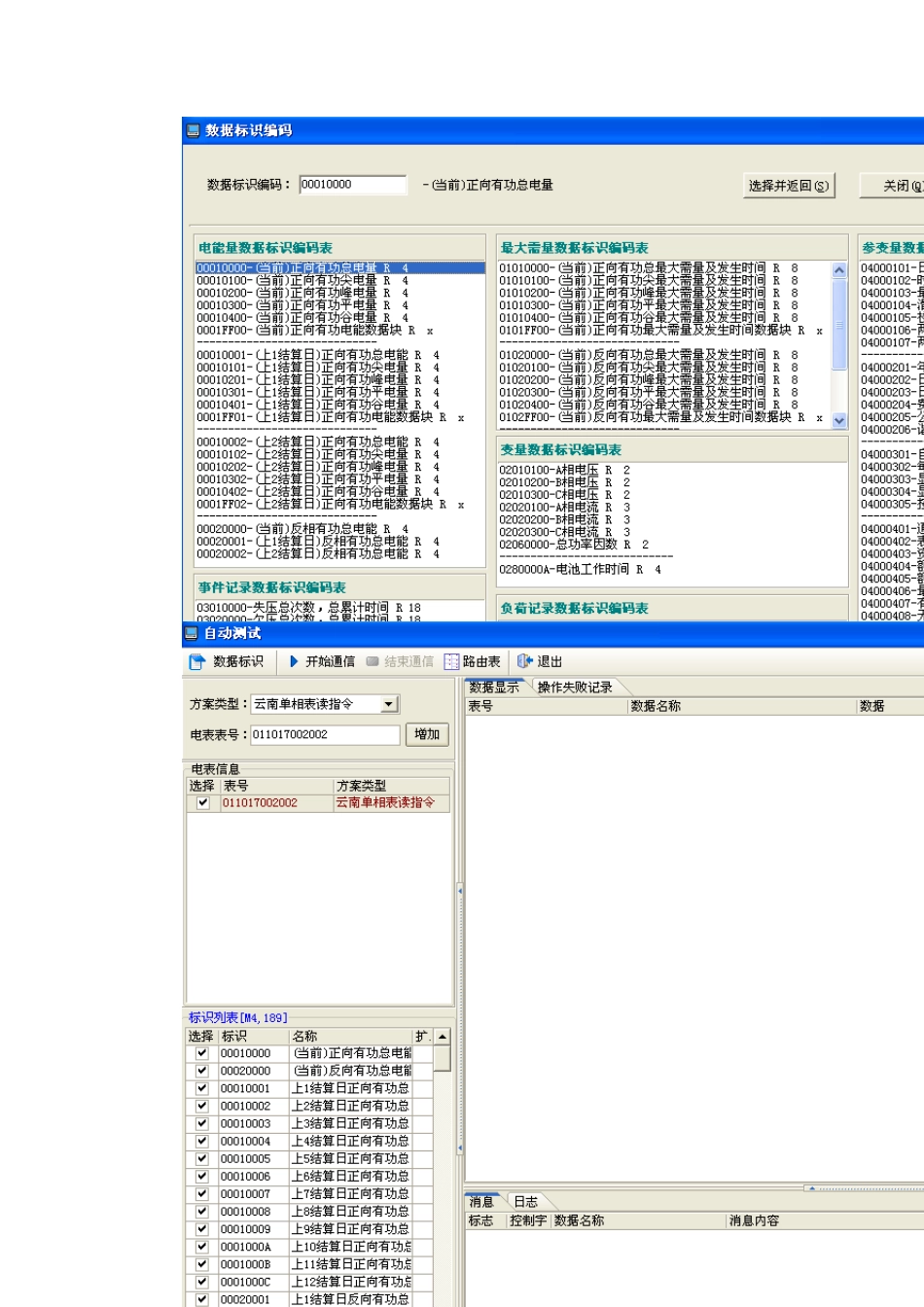Toggle checkbox for meter 011017002002
This screenshot has width=924, height=1307.
pyautogui.click(x=202, y=803)
